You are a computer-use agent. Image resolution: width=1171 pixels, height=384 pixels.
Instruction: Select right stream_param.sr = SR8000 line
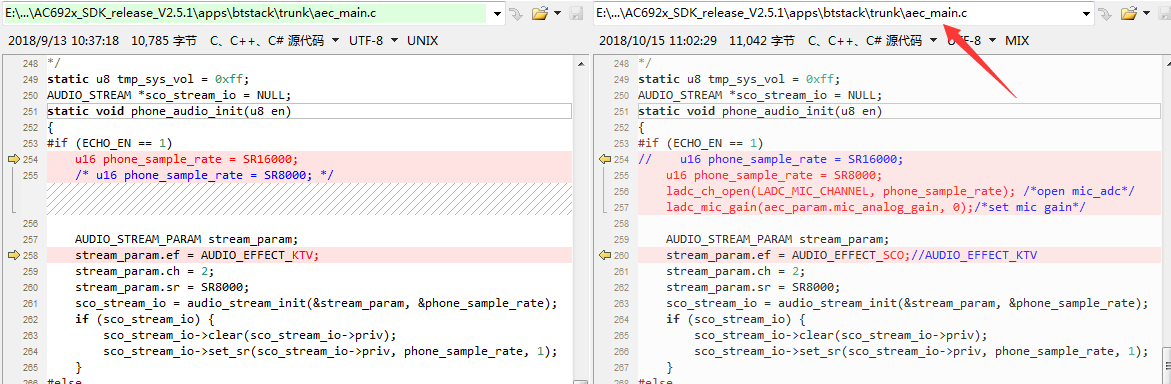[x=753, y=287]
